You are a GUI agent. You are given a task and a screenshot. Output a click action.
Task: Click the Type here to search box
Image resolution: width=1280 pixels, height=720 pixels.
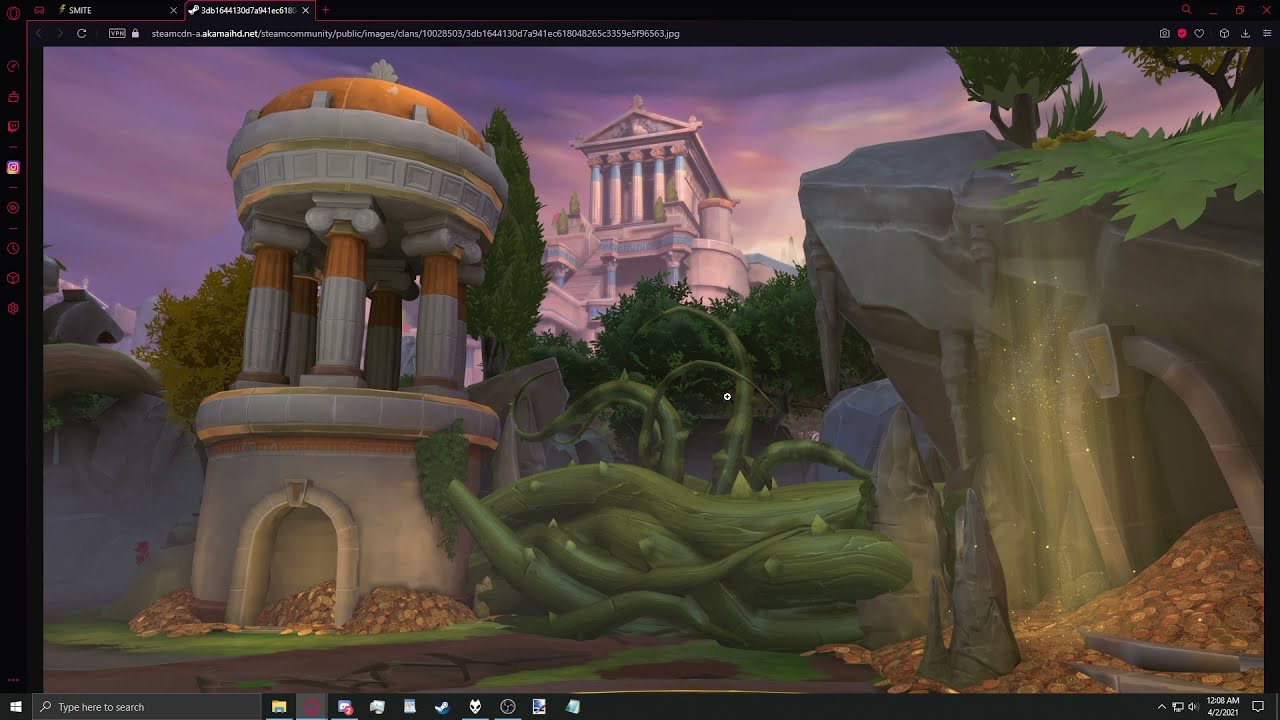(147, 707)
